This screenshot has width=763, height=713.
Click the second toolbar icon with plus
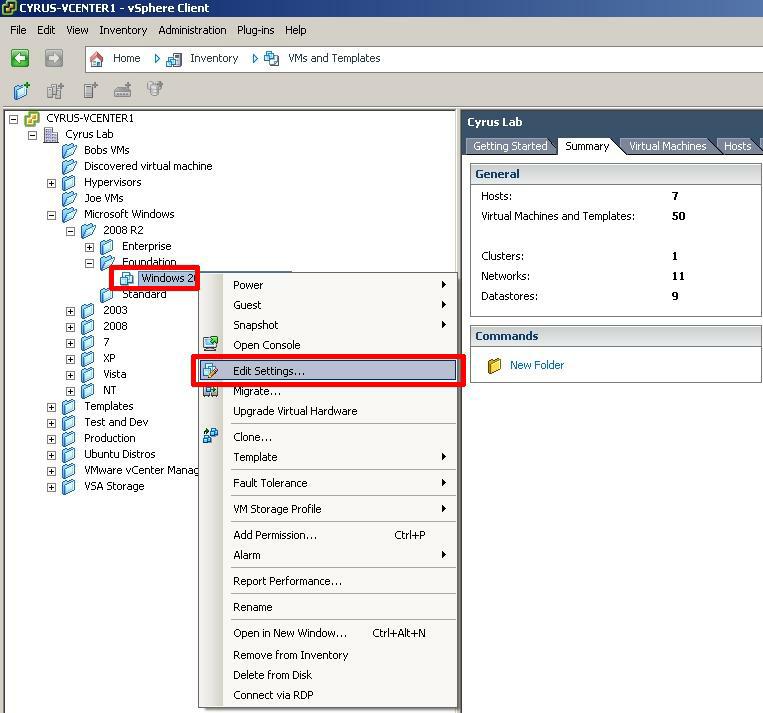tap(55, 90)
